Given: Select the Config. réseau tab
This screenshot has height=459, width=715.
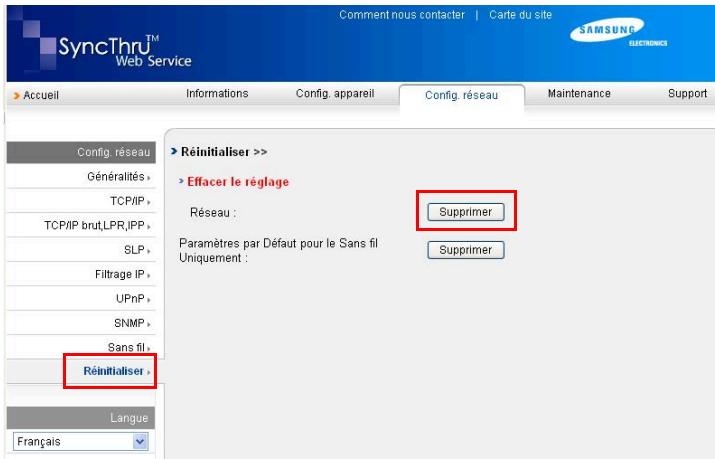Looking at the screenshot, I should pyautogui.click(x=461, y=95).
